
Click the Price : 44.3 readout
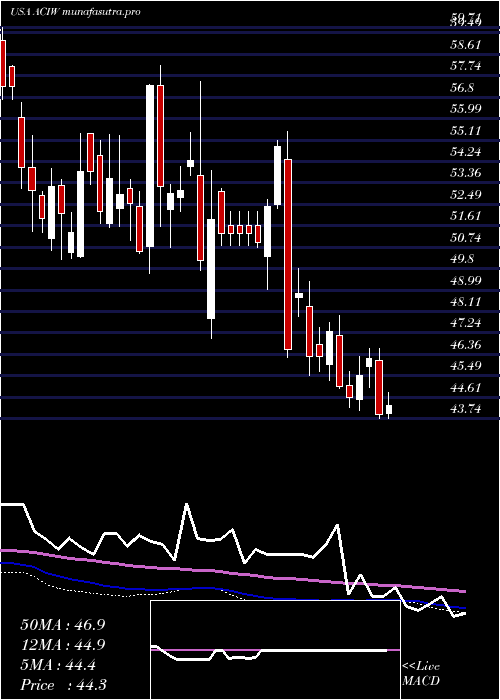pos(63,685)
